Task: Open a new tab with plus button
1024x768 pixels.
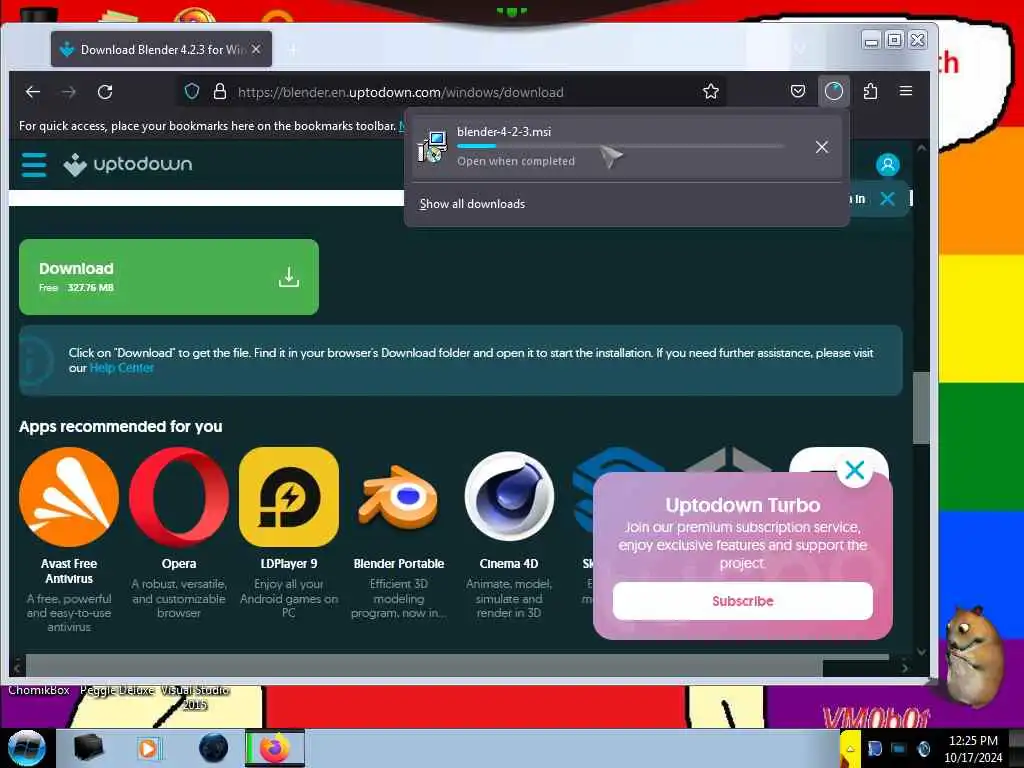Action: pyautogui.click(x=292, y=50)
